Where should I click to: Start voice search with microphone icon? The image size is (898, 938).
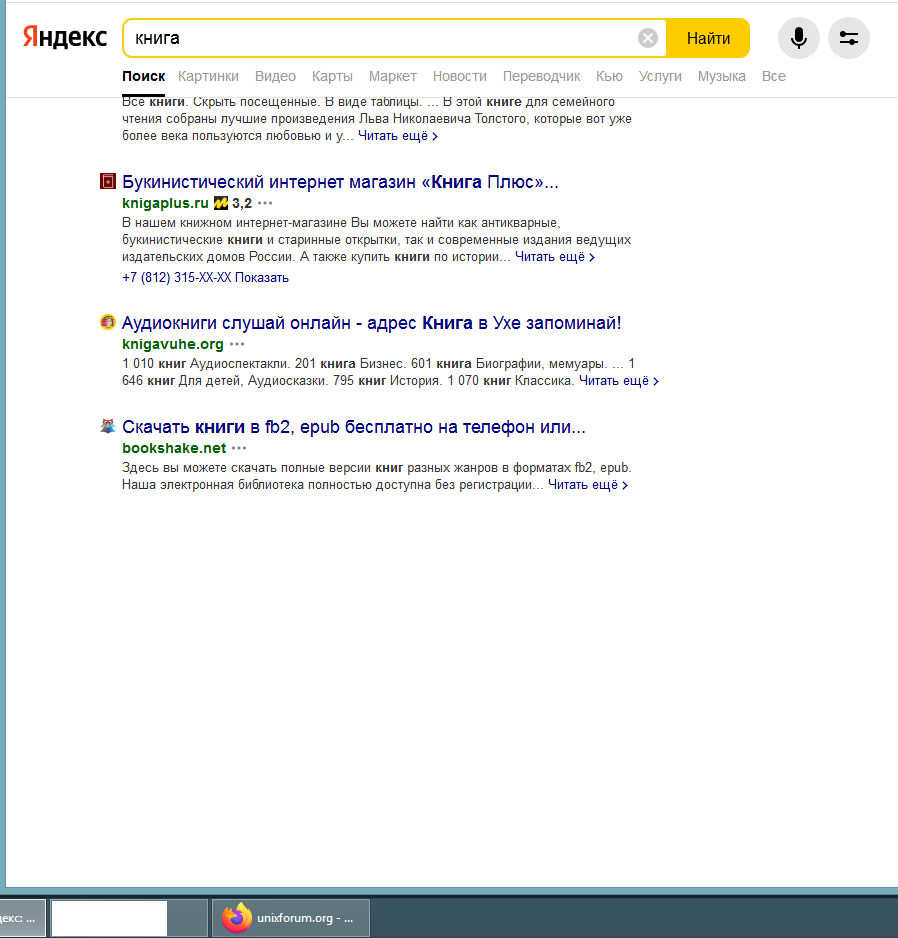pos(798,38)
